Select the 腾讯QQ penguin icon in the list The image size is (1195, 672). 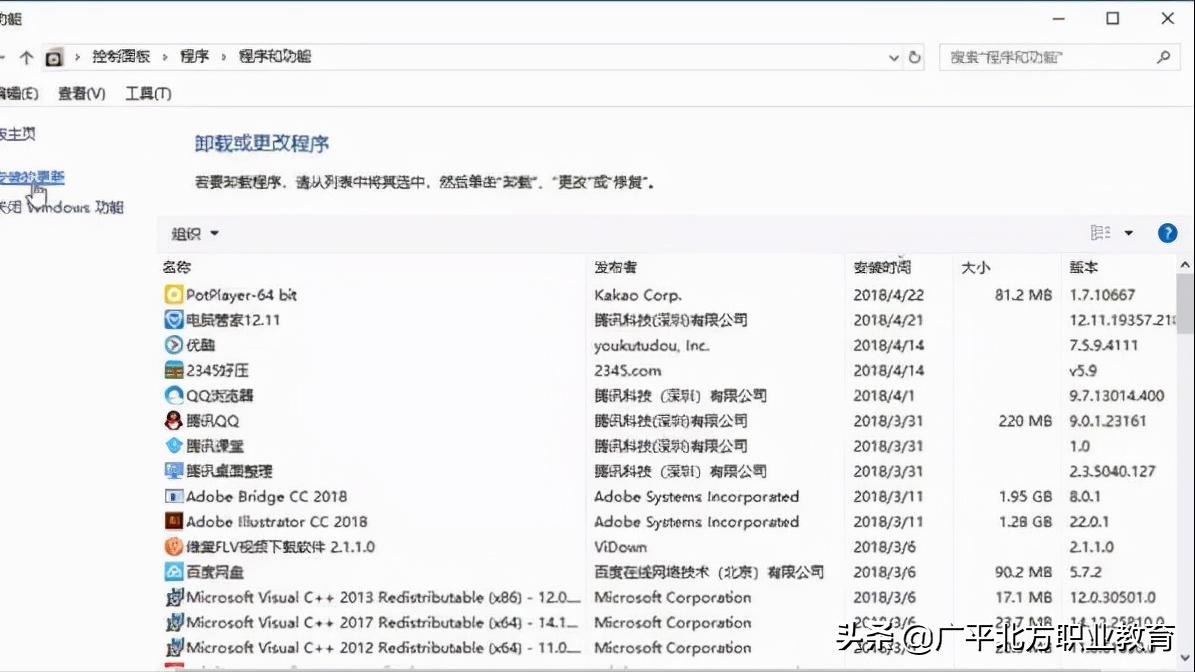point(175,420)
